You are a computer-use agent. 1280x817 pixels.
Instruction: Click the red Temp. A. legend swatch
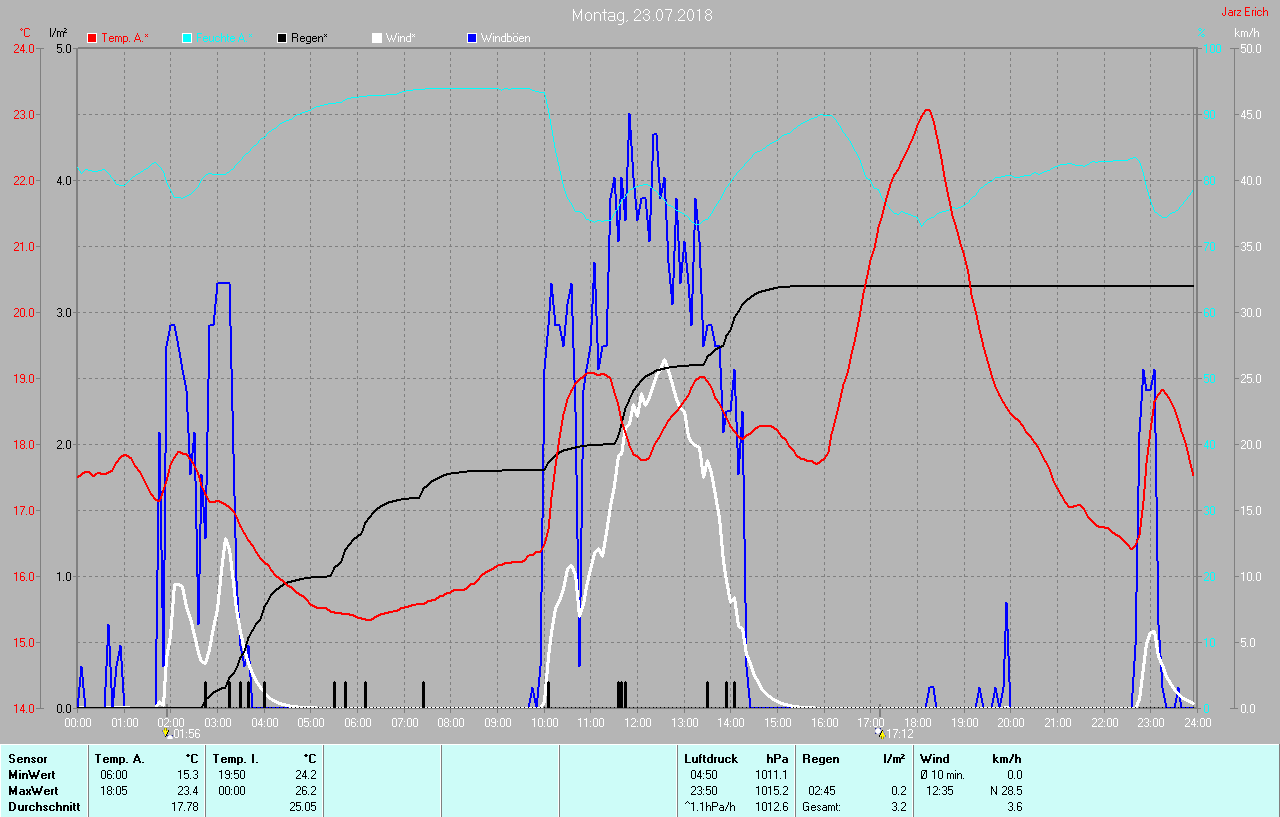(x=93, y=38)
